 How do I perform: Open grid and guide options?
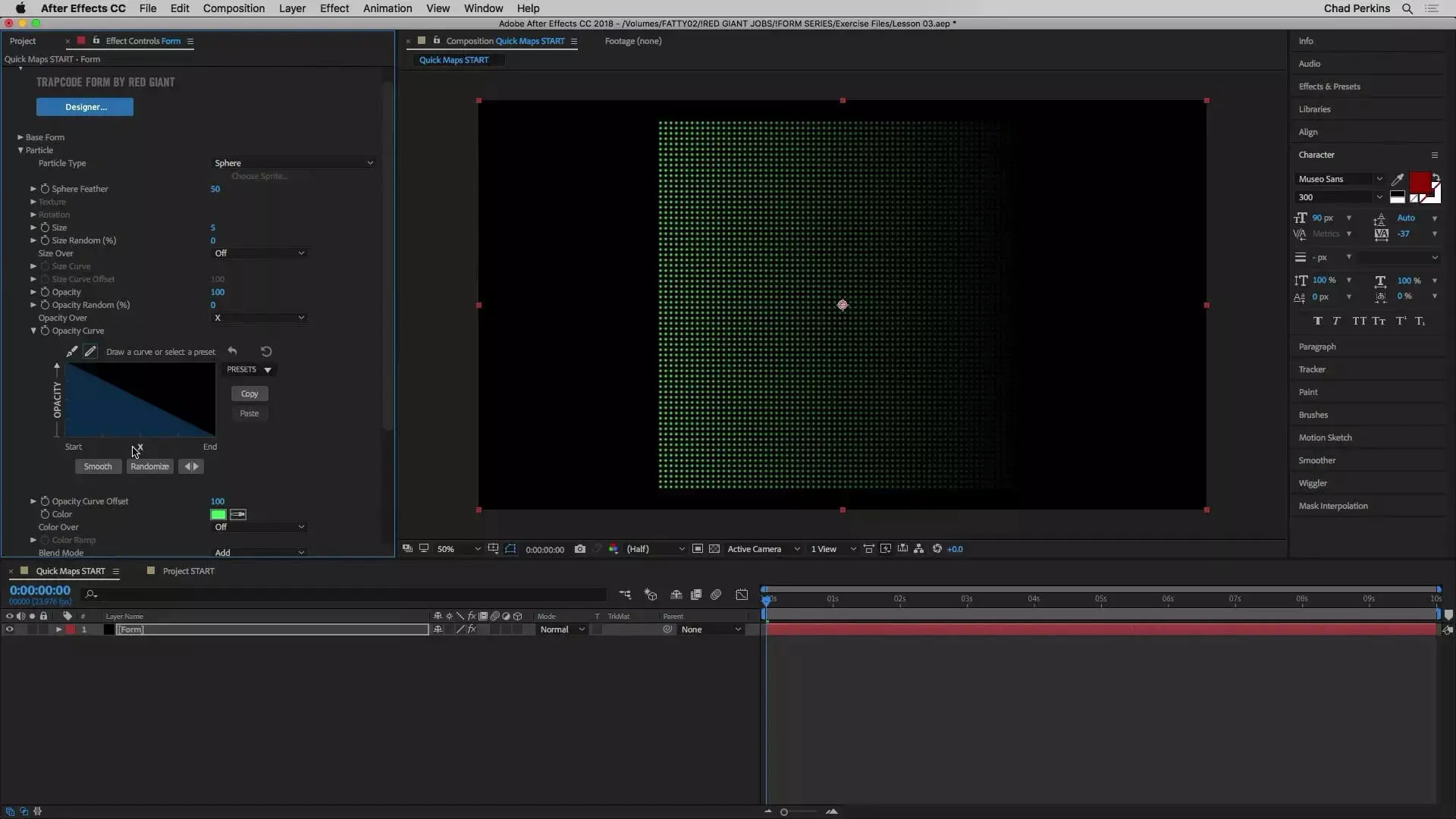coord(493,549)
